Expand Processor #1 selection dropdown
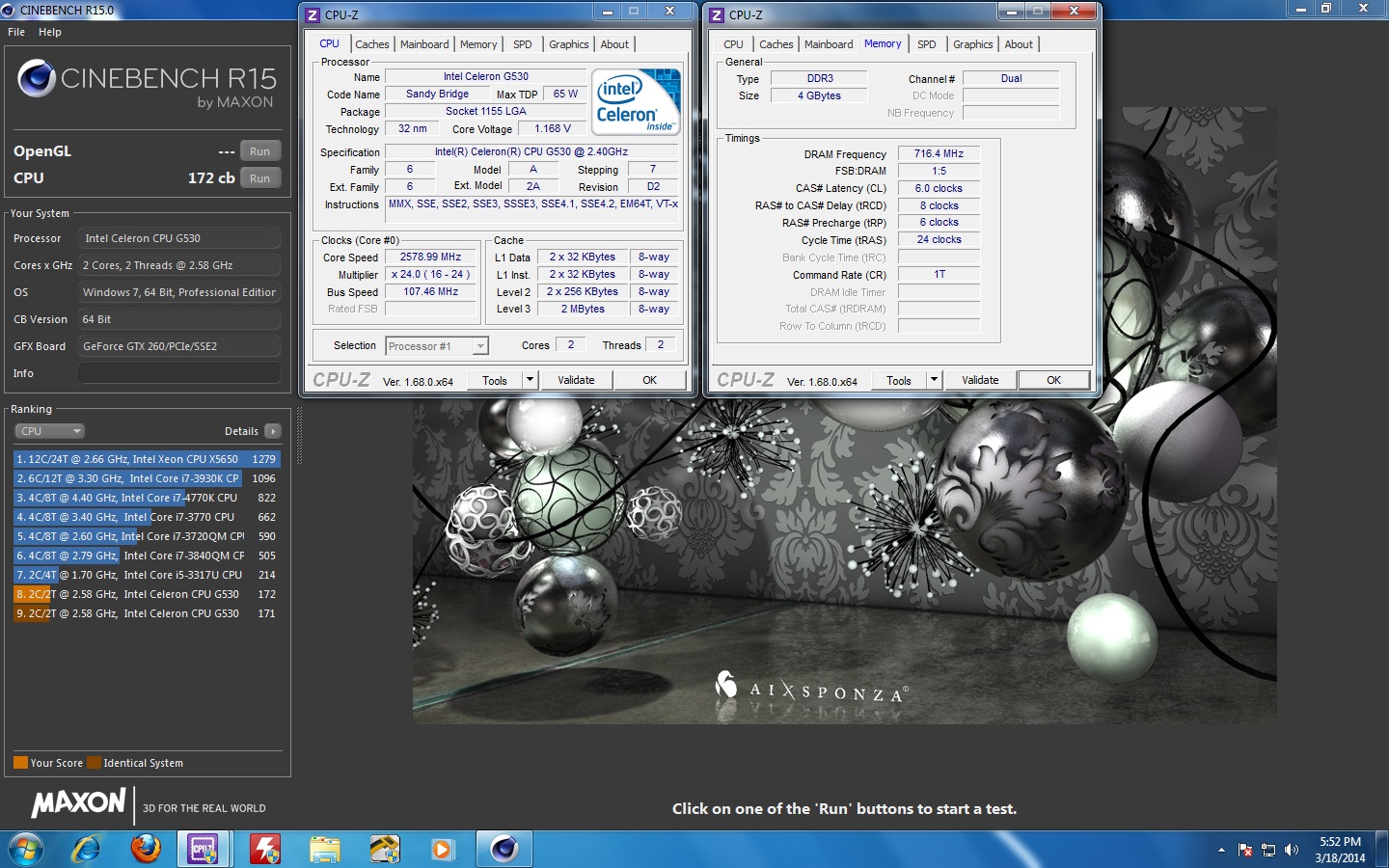 437,346
